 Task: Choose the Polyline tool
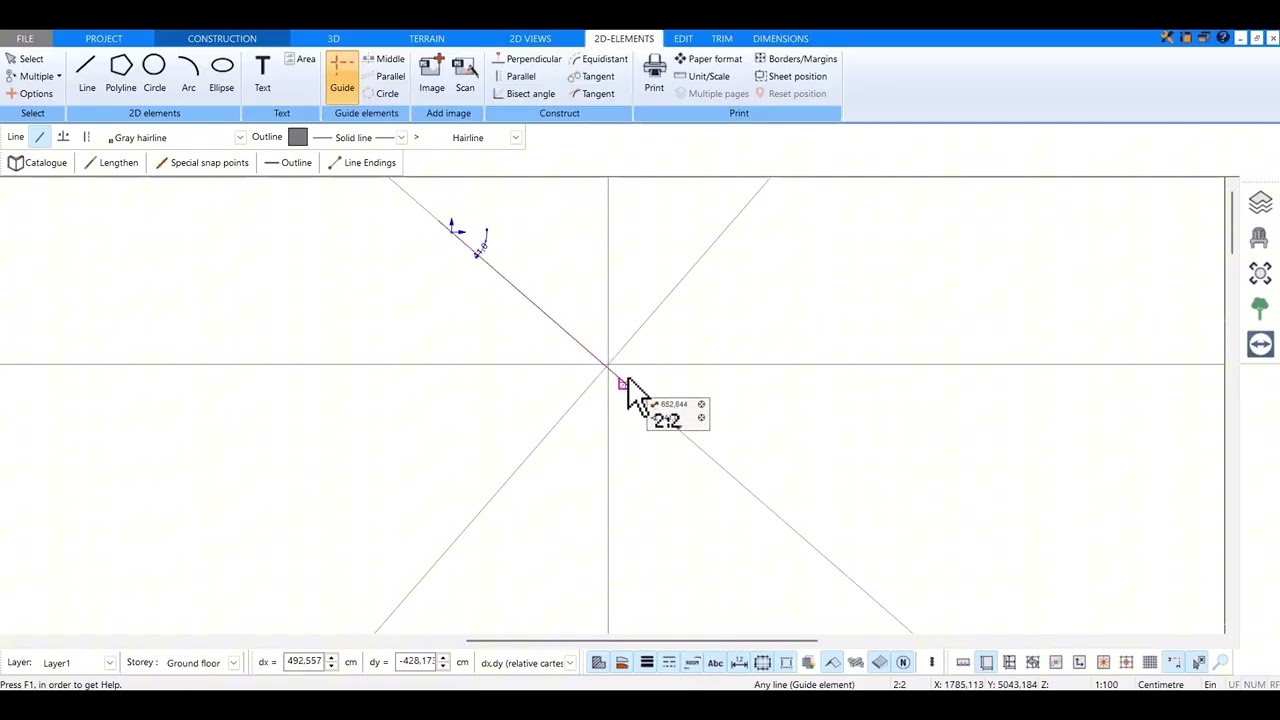point(121,74)
